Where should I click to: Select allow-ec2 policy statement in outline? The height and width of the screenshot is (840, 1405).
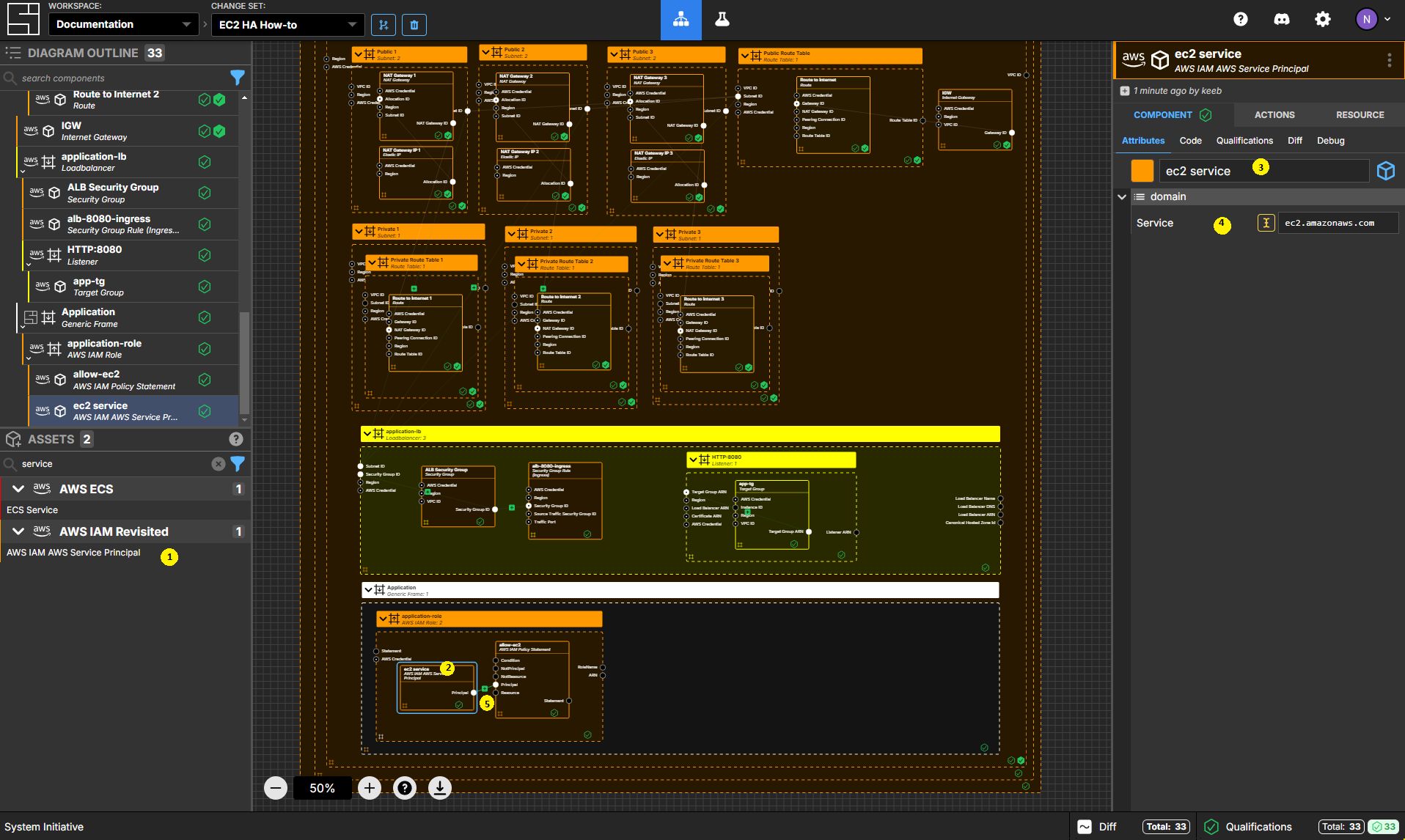pyautogui.click(x=133, y=380)
